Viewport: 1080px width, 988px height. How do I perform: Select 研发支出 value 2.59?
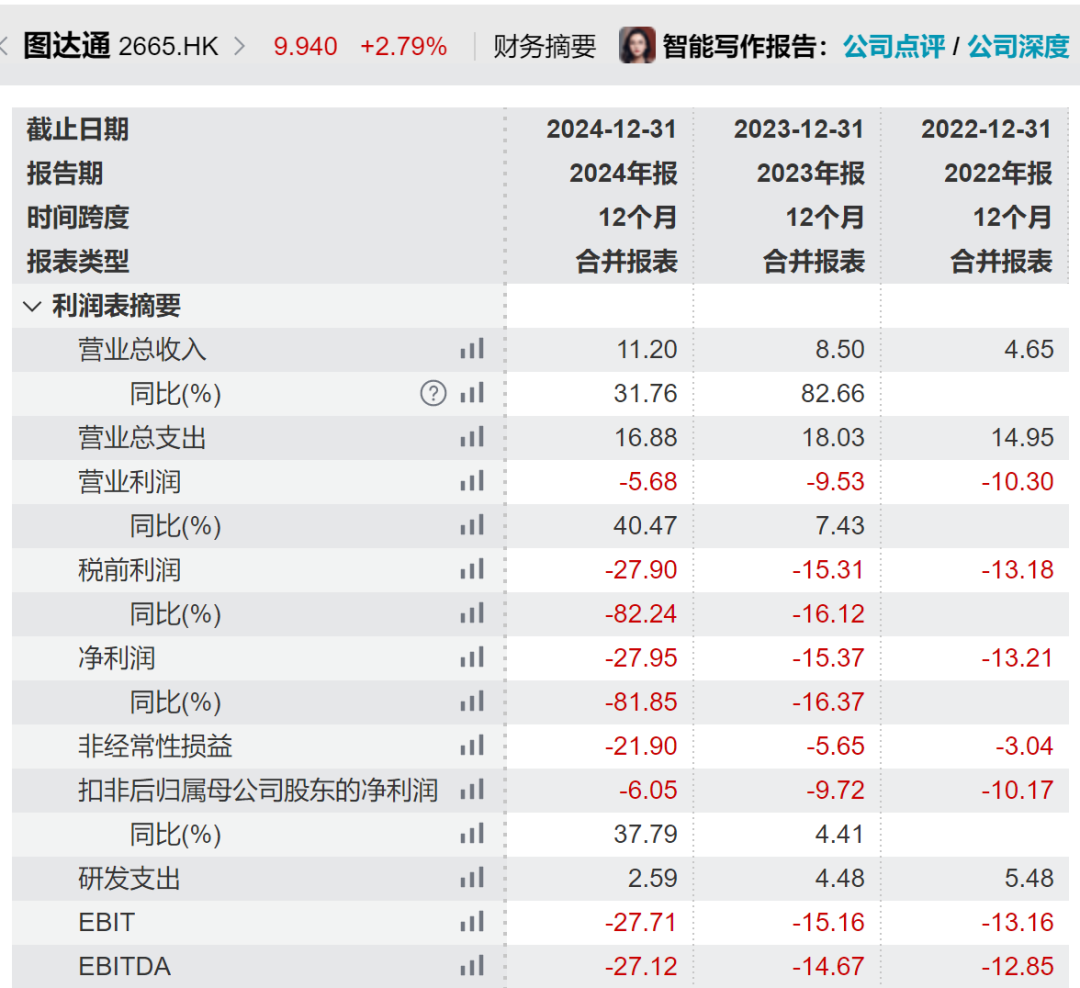click(652, 878)
